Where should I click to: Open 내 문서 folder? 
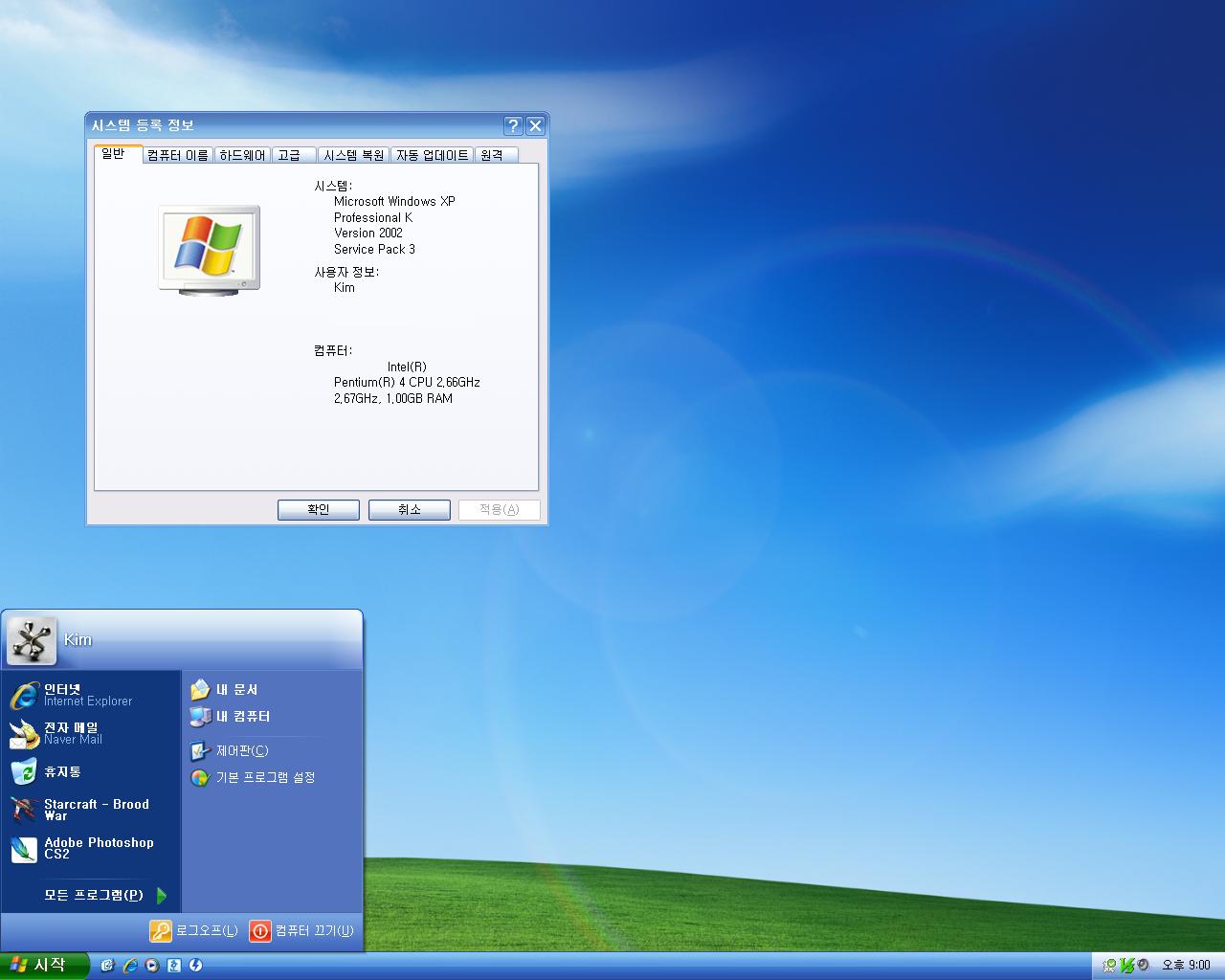coord(272,689)
